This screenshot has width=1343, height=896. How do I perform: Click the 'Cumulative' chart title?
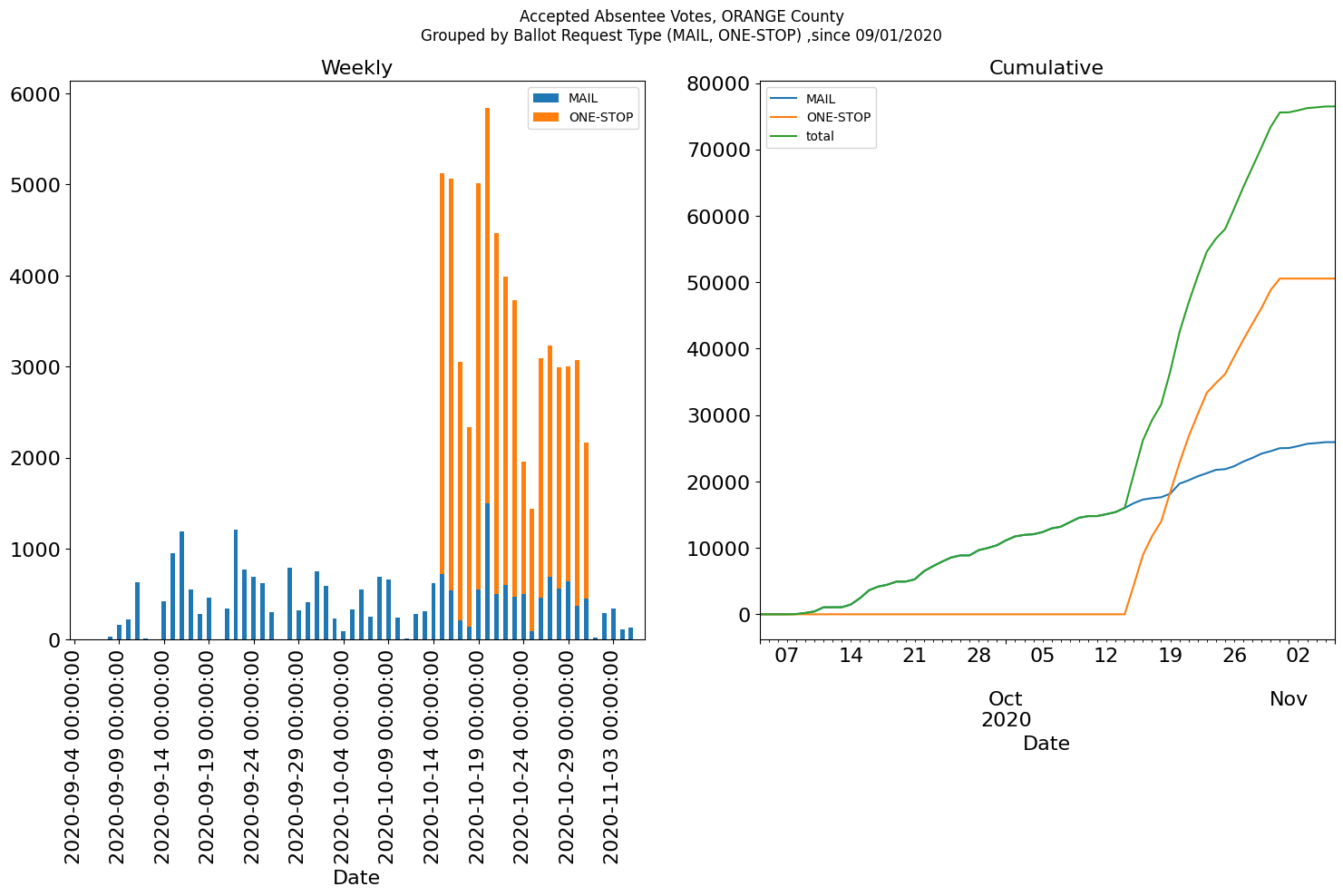(1046, 68)
